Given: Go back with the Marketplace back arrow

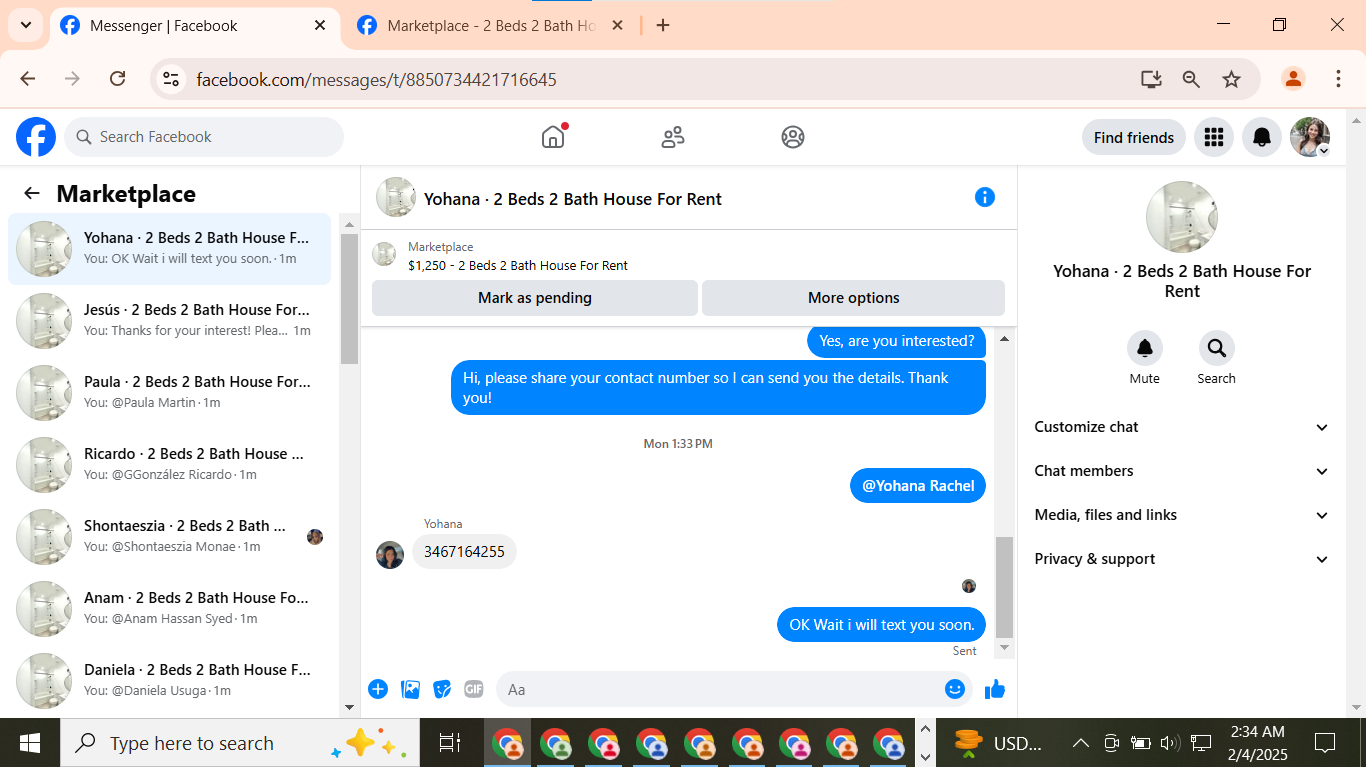Looking at the screenshot, I should pyautogui.click(x=32, y=193).
